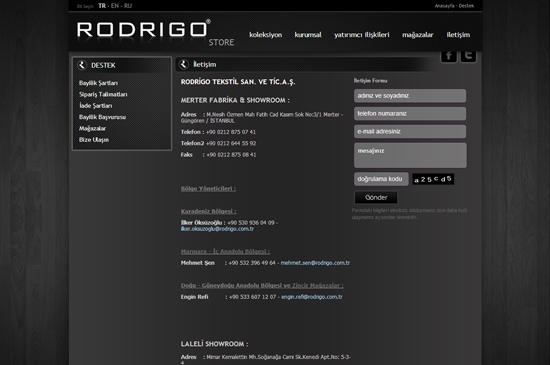This screenshot has height=365, width=550.
Task: Click the round arrow icon beside İletişim
Action: (183, 65)
